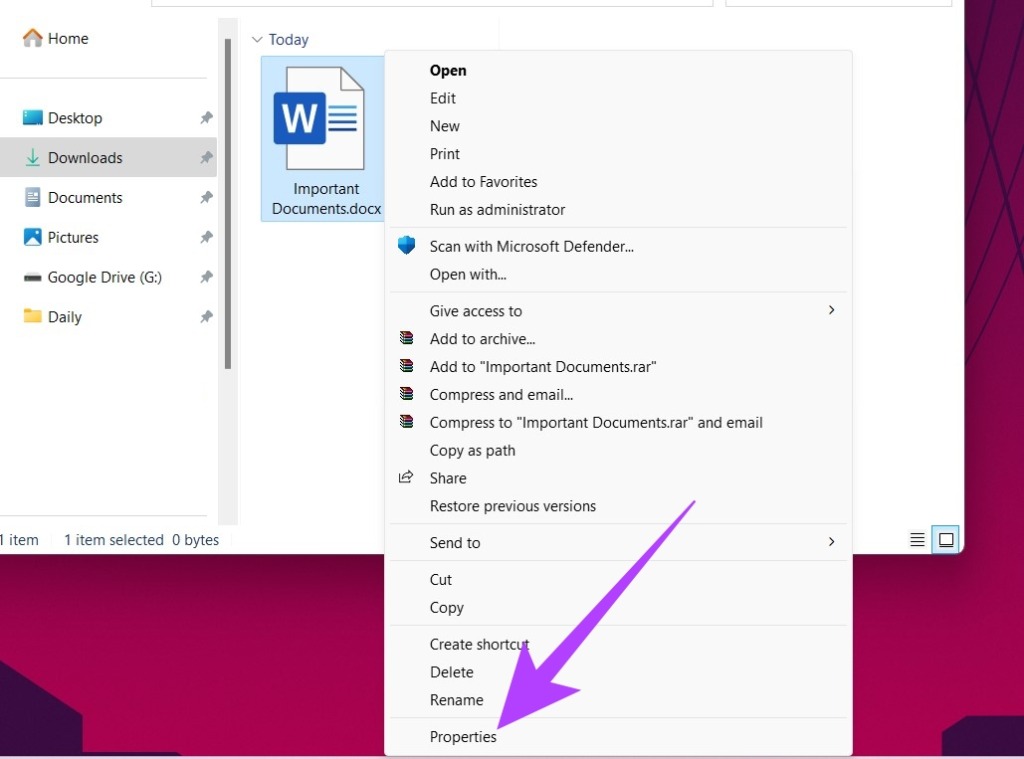
Task: Click the Microsoft Defender shield icon
Action: 406,246
